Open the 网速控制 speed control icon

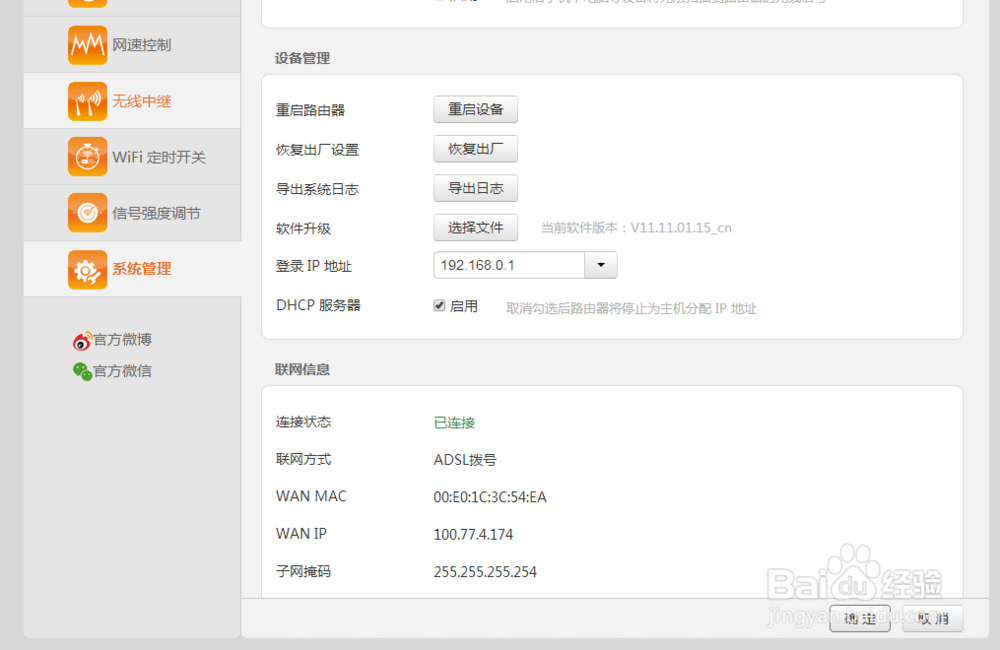tap(88, 44)
